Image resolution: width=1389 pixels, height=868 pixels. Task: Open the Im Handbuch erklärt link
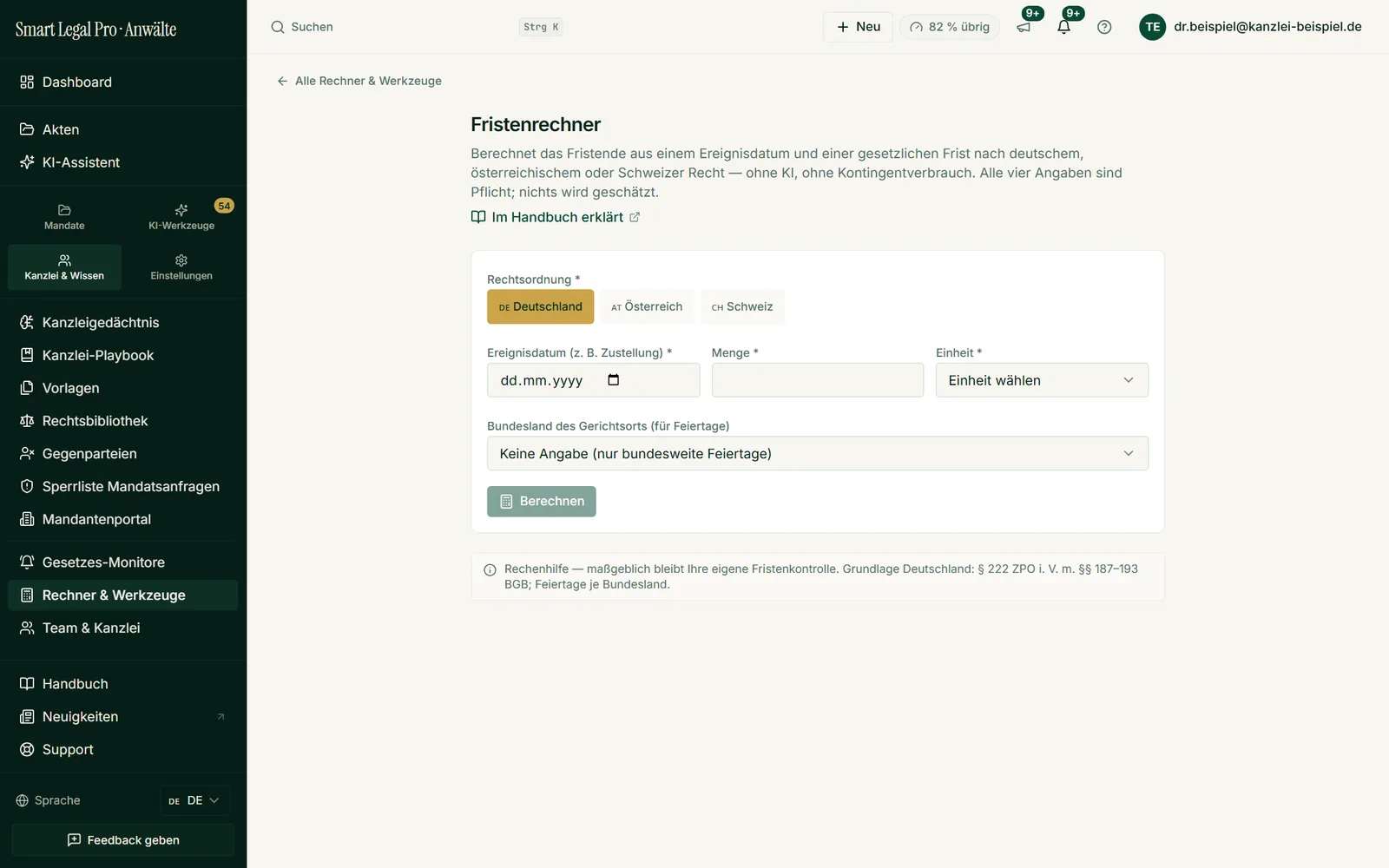(x=556, y=217)
